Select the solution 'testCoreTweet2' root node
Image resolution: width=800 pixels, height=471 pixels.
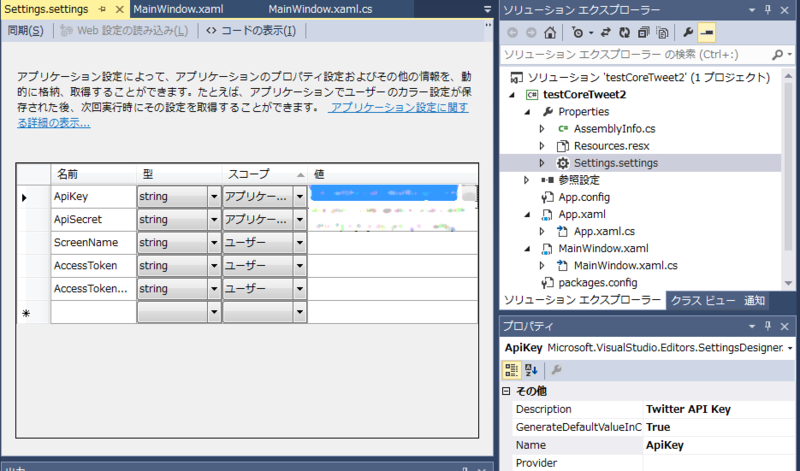coord(648,78)
